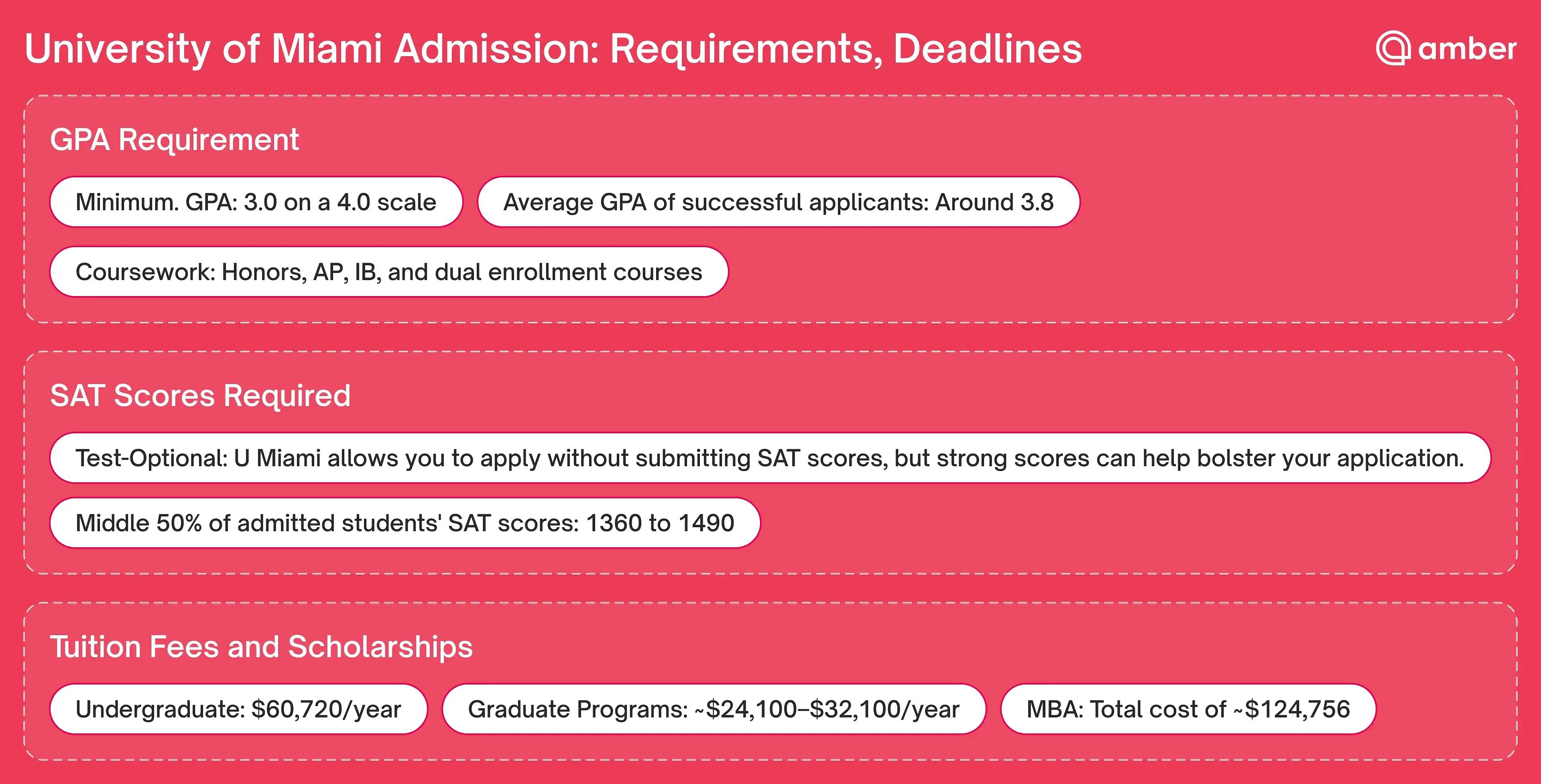Click the SAT Scores Required heading
The height and width of the screenshot is (784, 1541).
(x=200, y=396)
